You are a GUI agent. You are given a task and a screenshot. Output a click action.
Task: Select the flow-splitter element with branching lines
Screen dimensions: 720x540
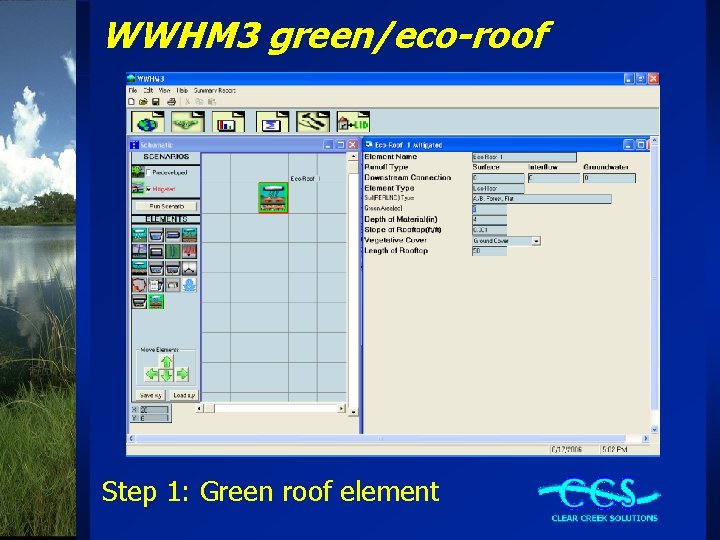point(189,268)
